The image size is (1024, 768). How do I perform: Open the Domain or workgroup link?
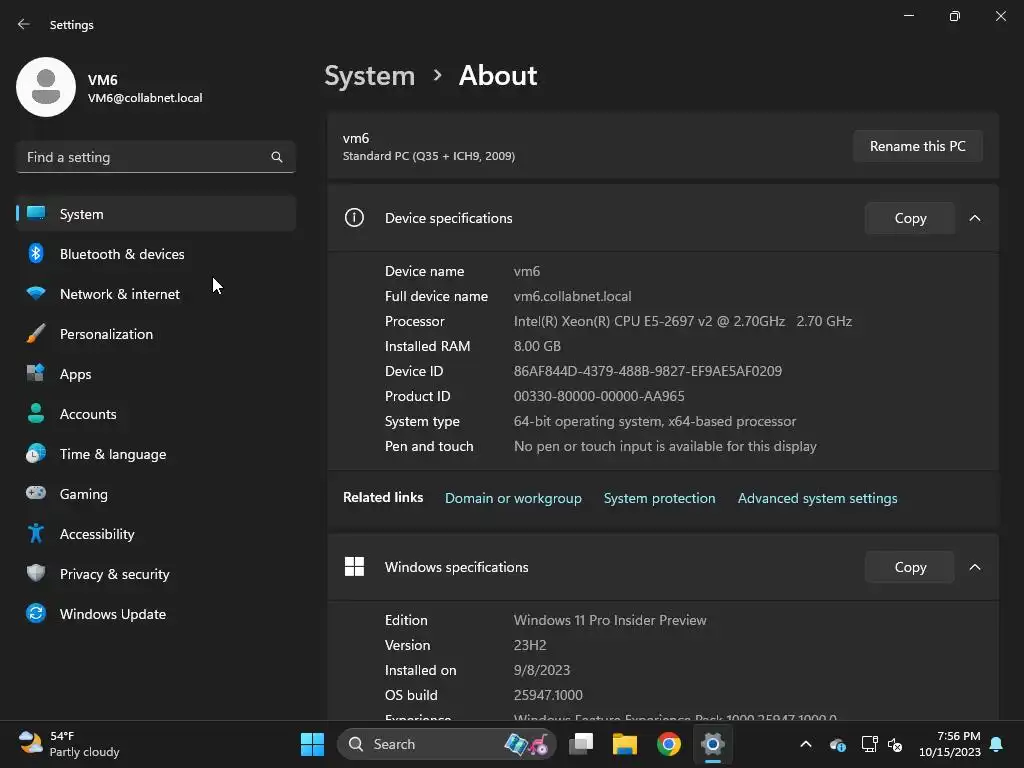point(513,498)
